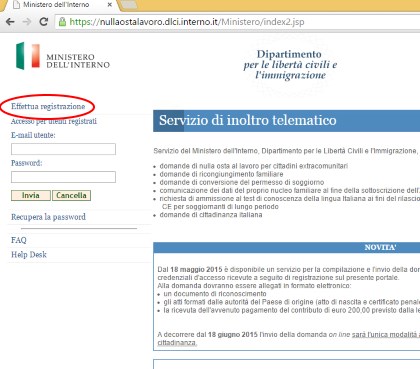Click the address bar URL

tap(187, 22)
